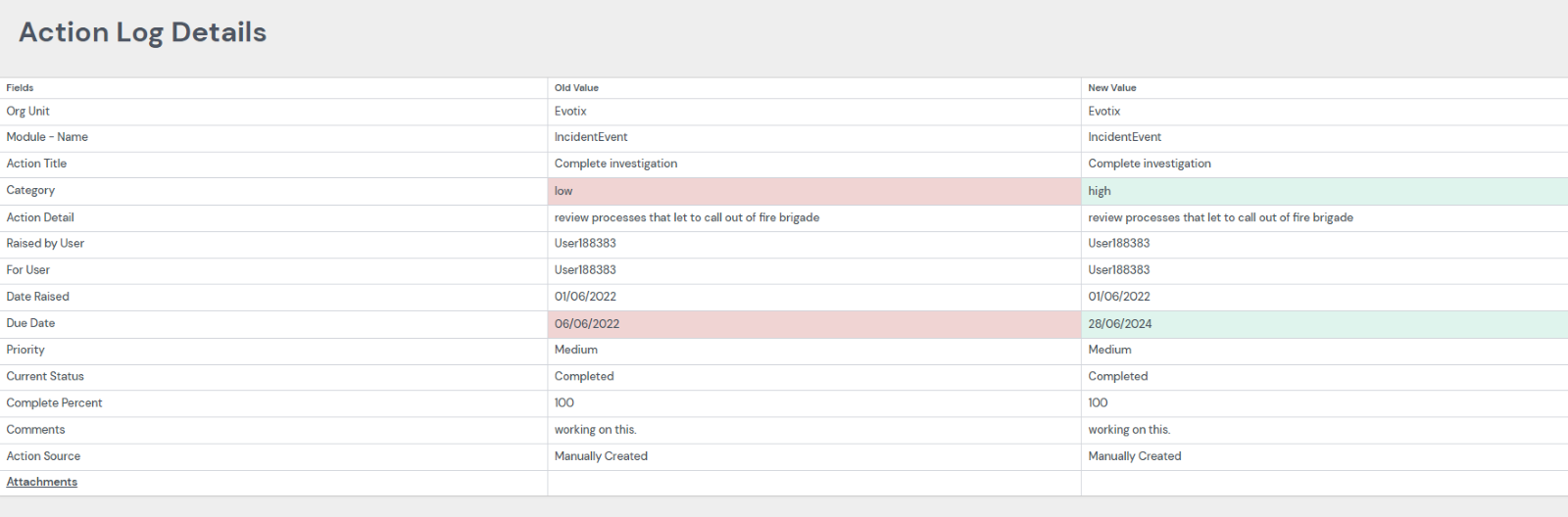Click the Org Unit field label
The height and width of the screenshot is (517, 1568).
point(27,112)
